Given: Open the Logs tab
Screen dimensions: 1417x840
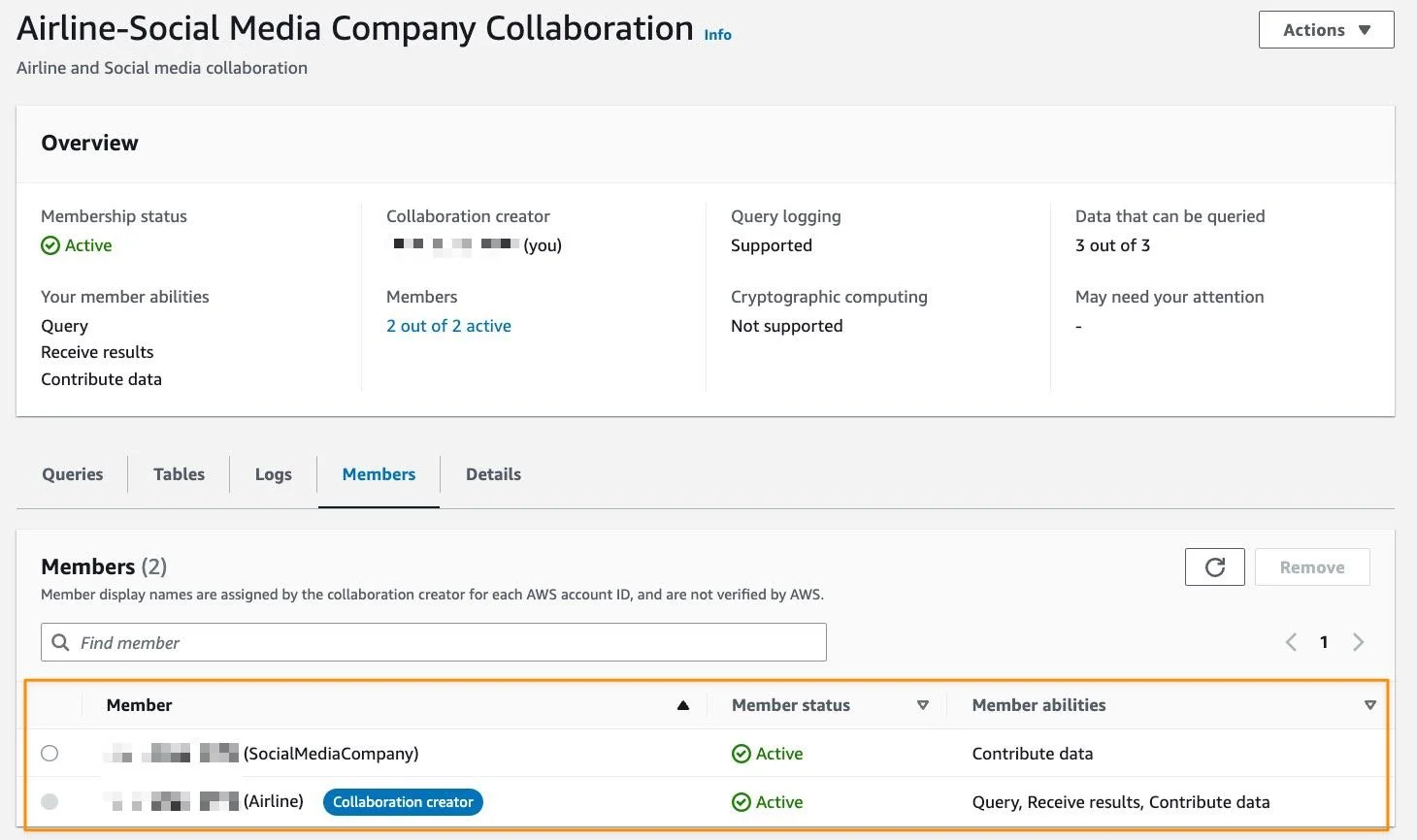Looking at the screenshot, I should [273, 474].
